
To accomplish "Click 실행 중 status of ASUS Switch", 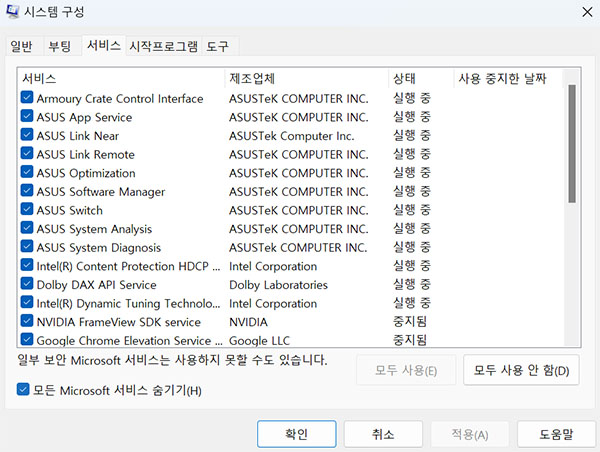I will [412, 210].
